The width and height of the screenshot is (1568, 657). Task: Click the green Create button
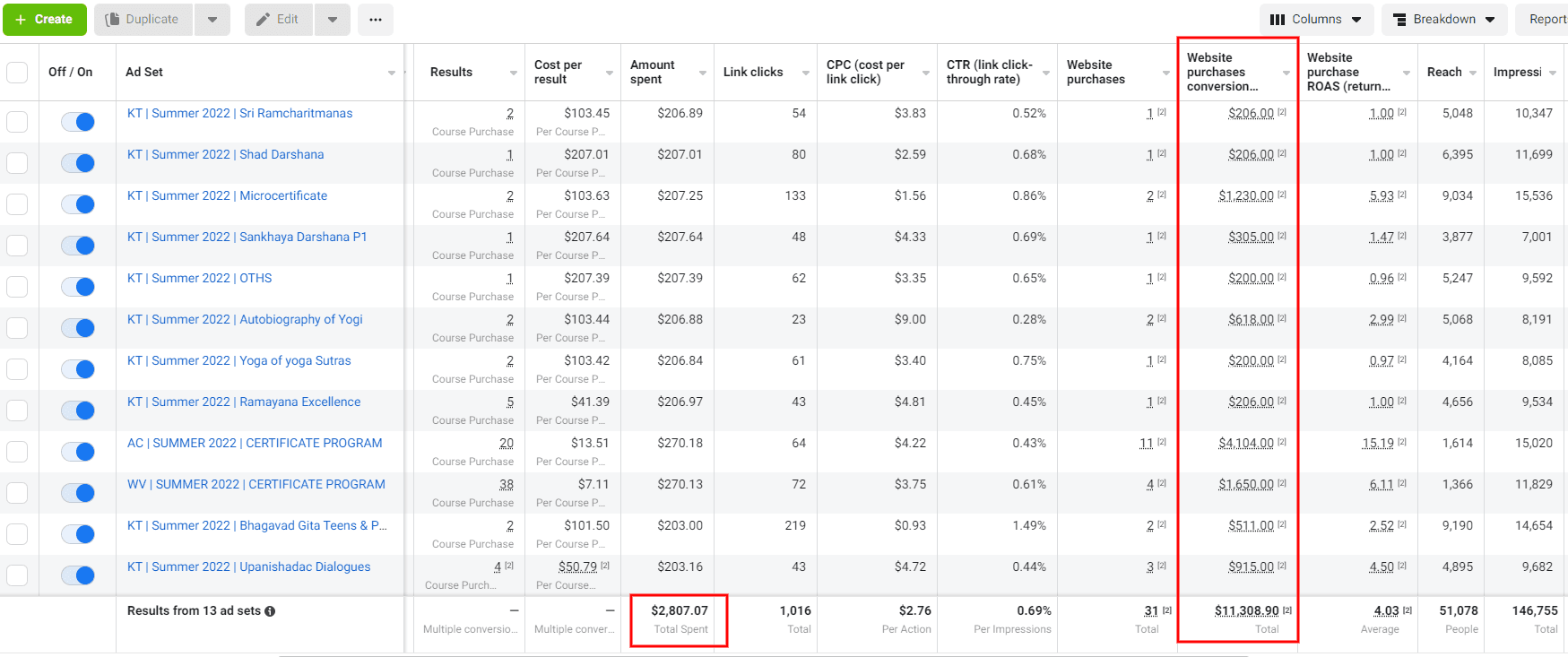[45, 19]
